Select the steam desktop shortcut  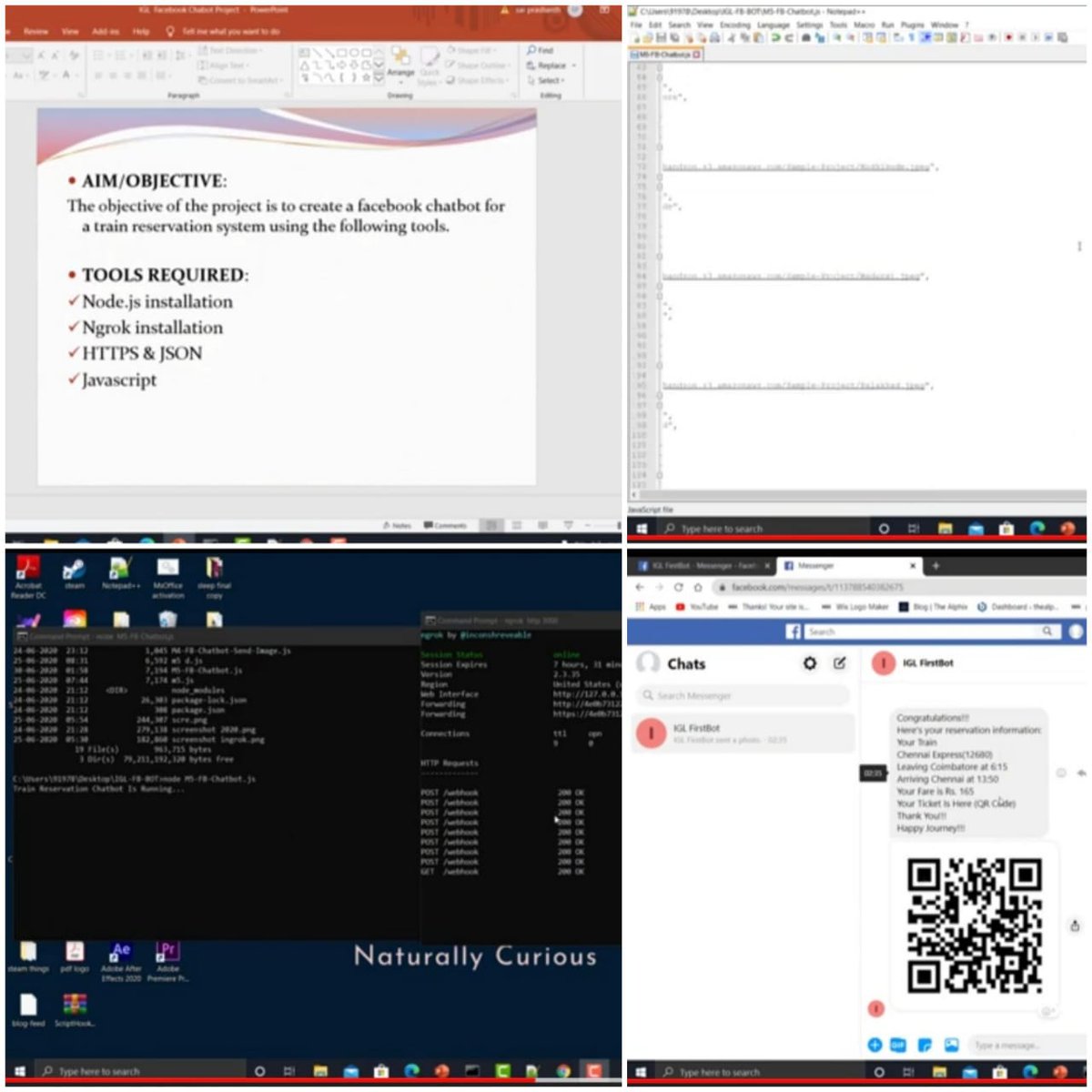pyautogui.click(x=75, y=574)
